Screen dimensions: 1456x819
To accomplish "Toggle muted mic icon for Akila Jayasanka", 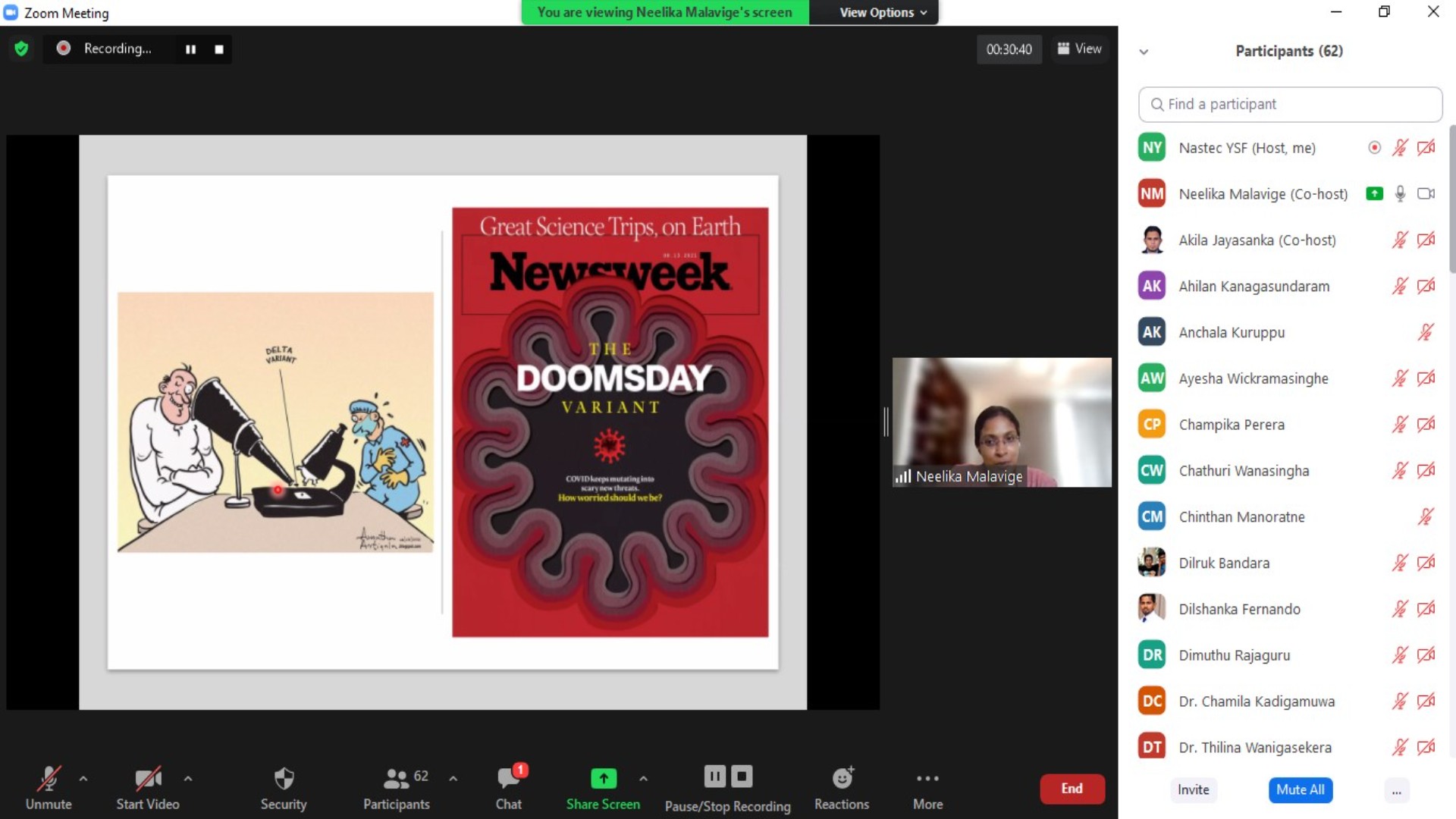I will click(1400, 240).
